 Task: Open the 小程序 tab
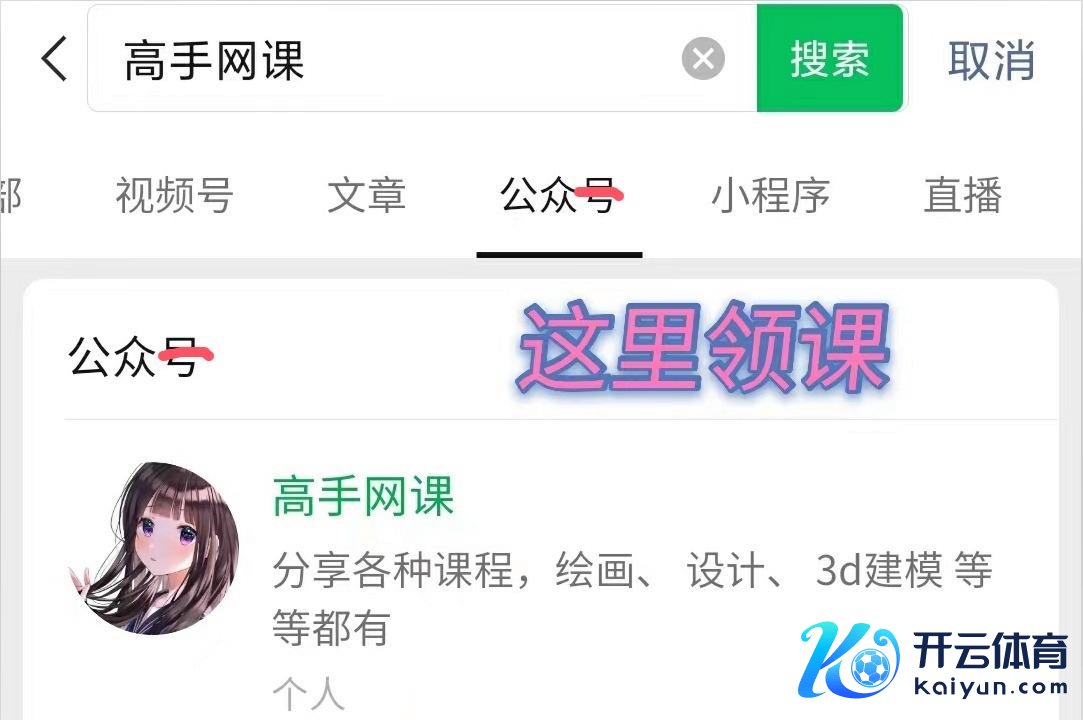click(770, 196)
